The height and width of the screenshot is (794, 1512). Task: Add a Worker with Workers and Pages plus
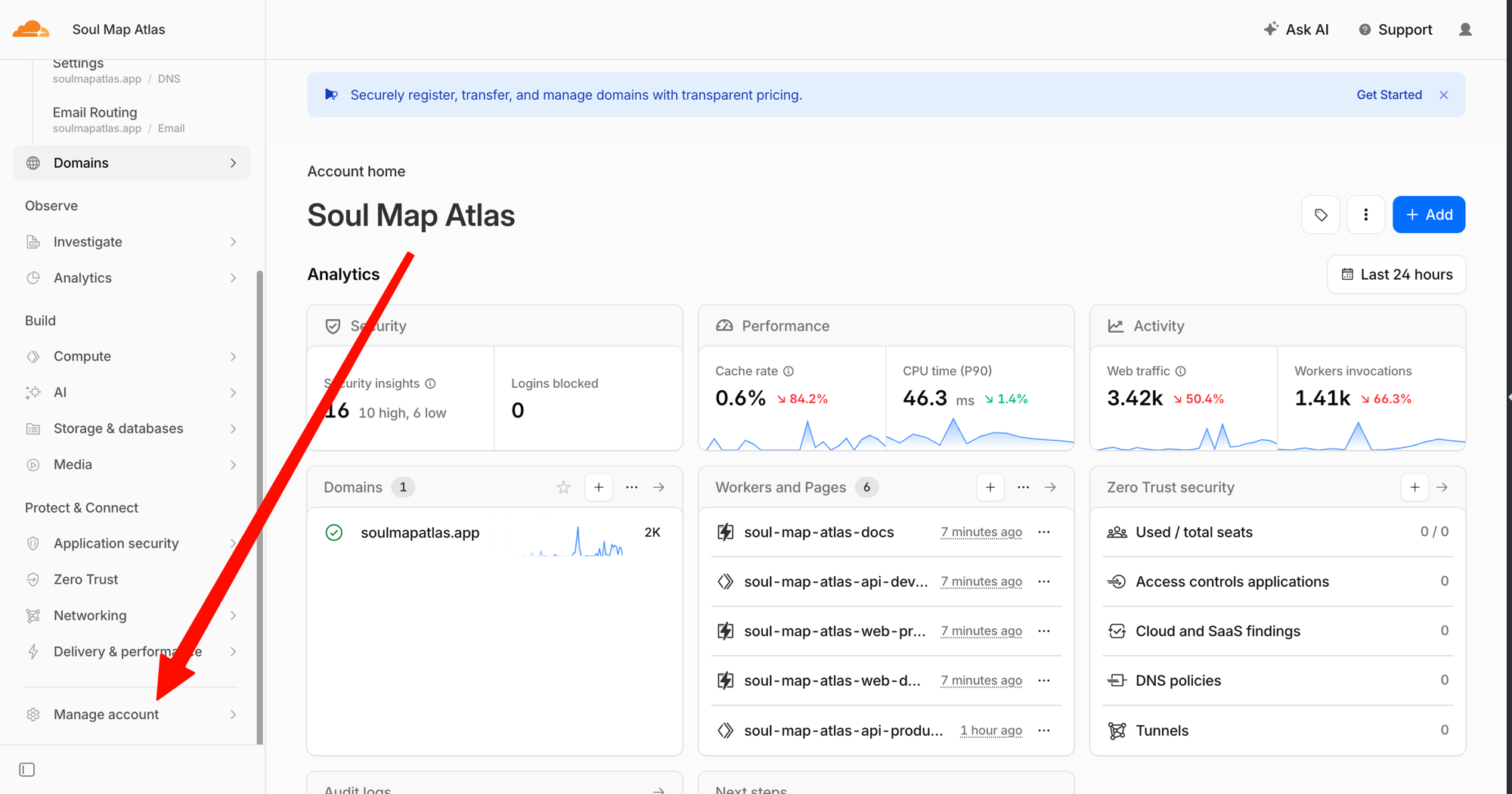990,488
